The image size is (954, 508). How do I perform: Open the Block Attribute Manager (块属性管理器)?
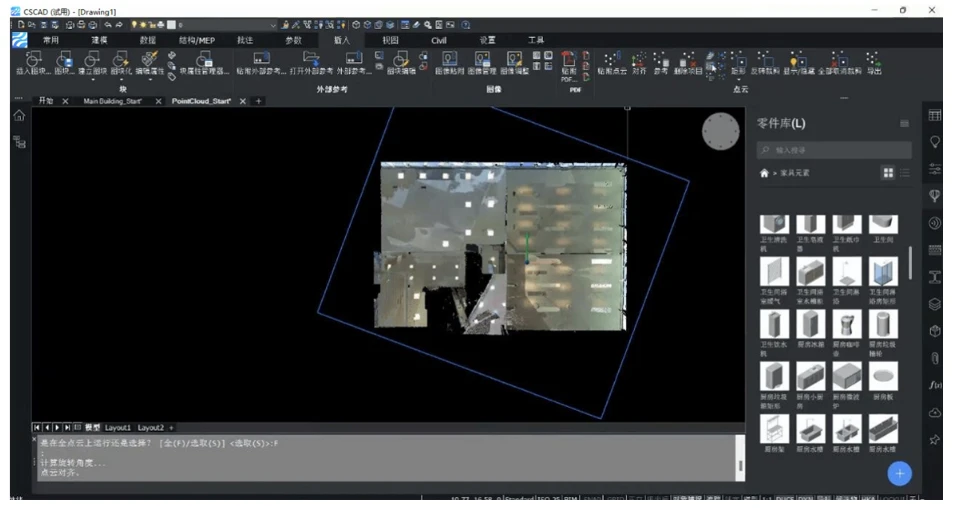(203, 59)
